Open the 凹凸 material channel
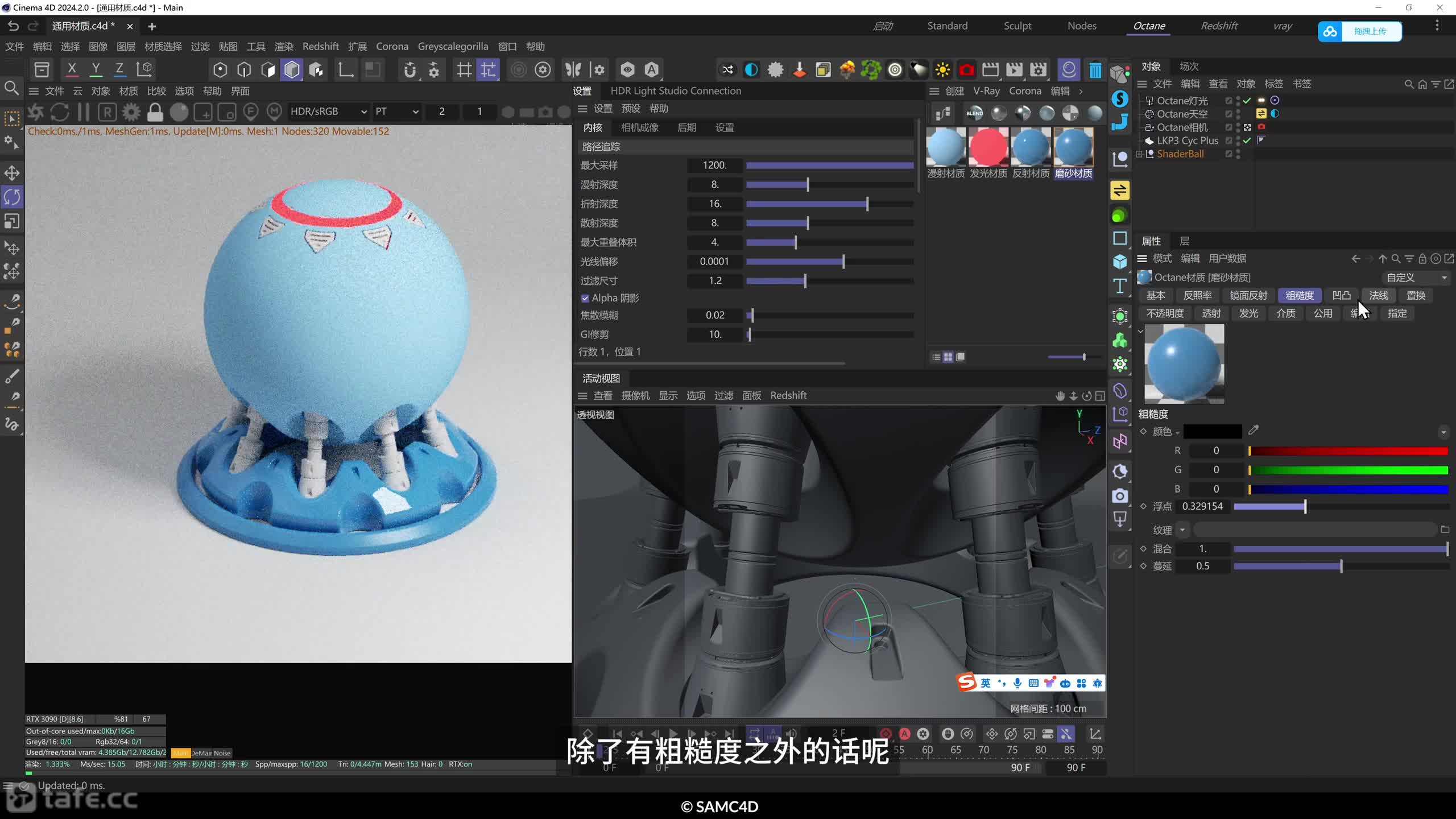The image size is (1456, 819). point(1341,295)
